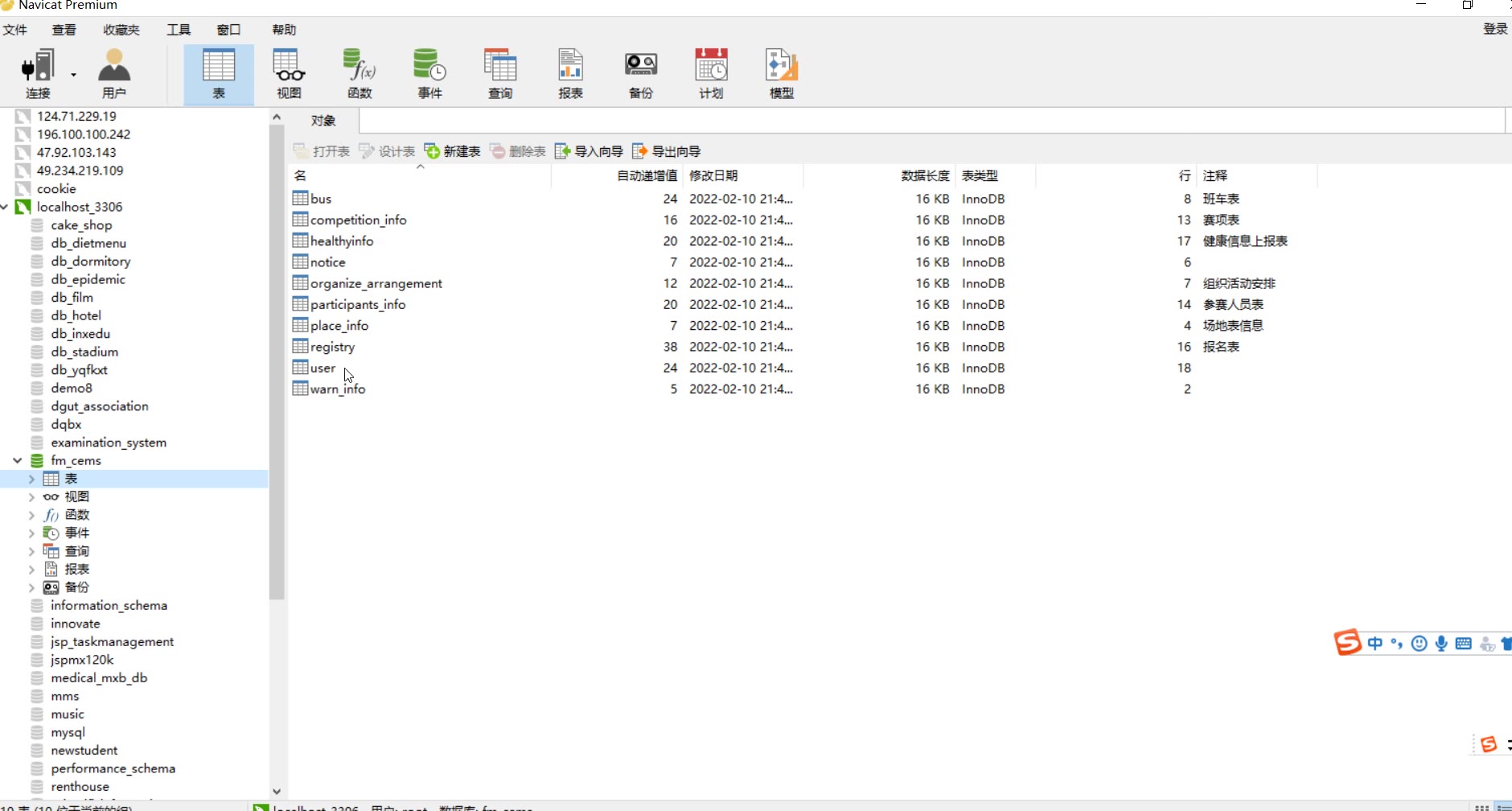Open the 计划 schedule toolbar button
Viewport: 1512px width, 811px height.
[x=711, y=74]
